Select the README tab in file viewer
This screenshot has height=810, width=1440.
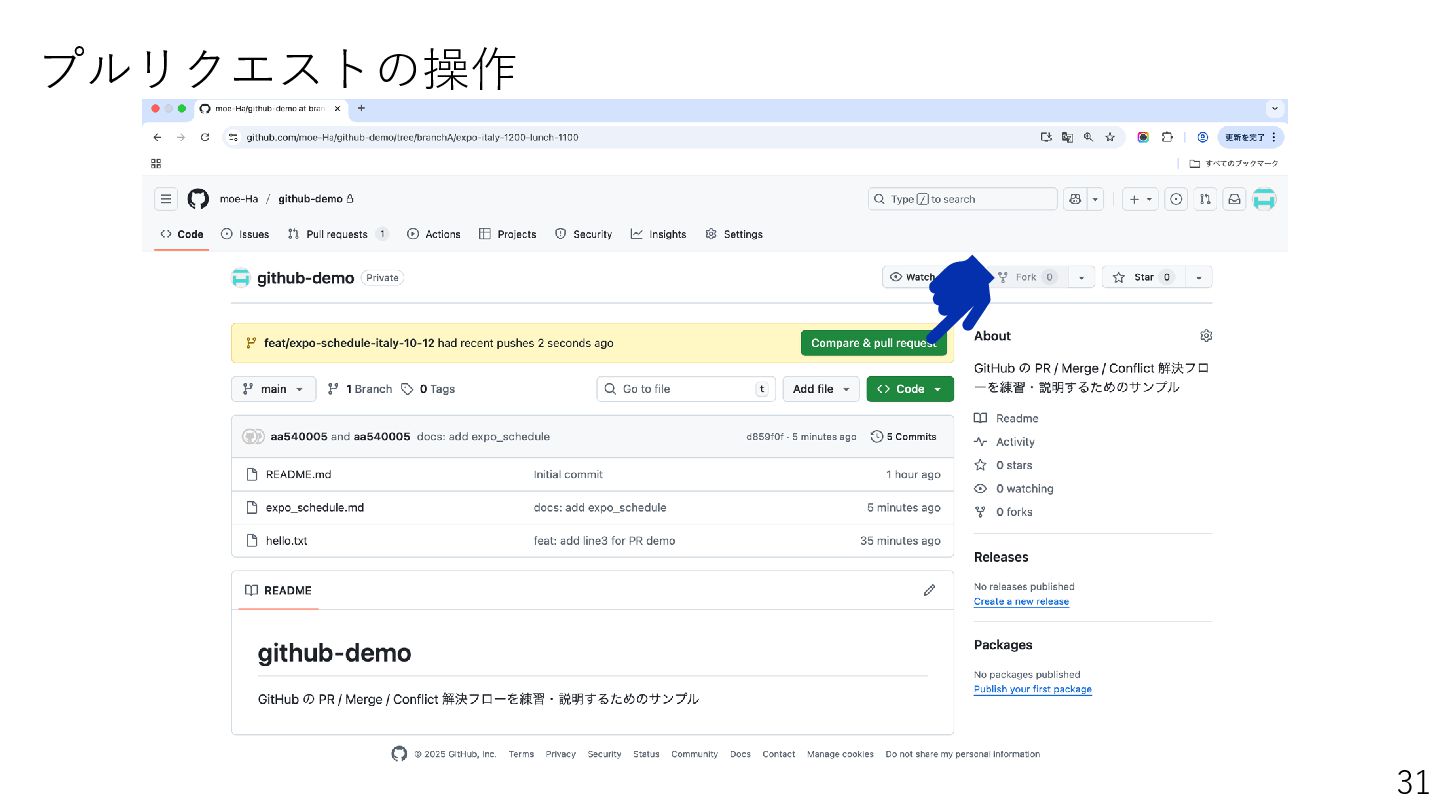pyautogui.click(x=279, y=590)
